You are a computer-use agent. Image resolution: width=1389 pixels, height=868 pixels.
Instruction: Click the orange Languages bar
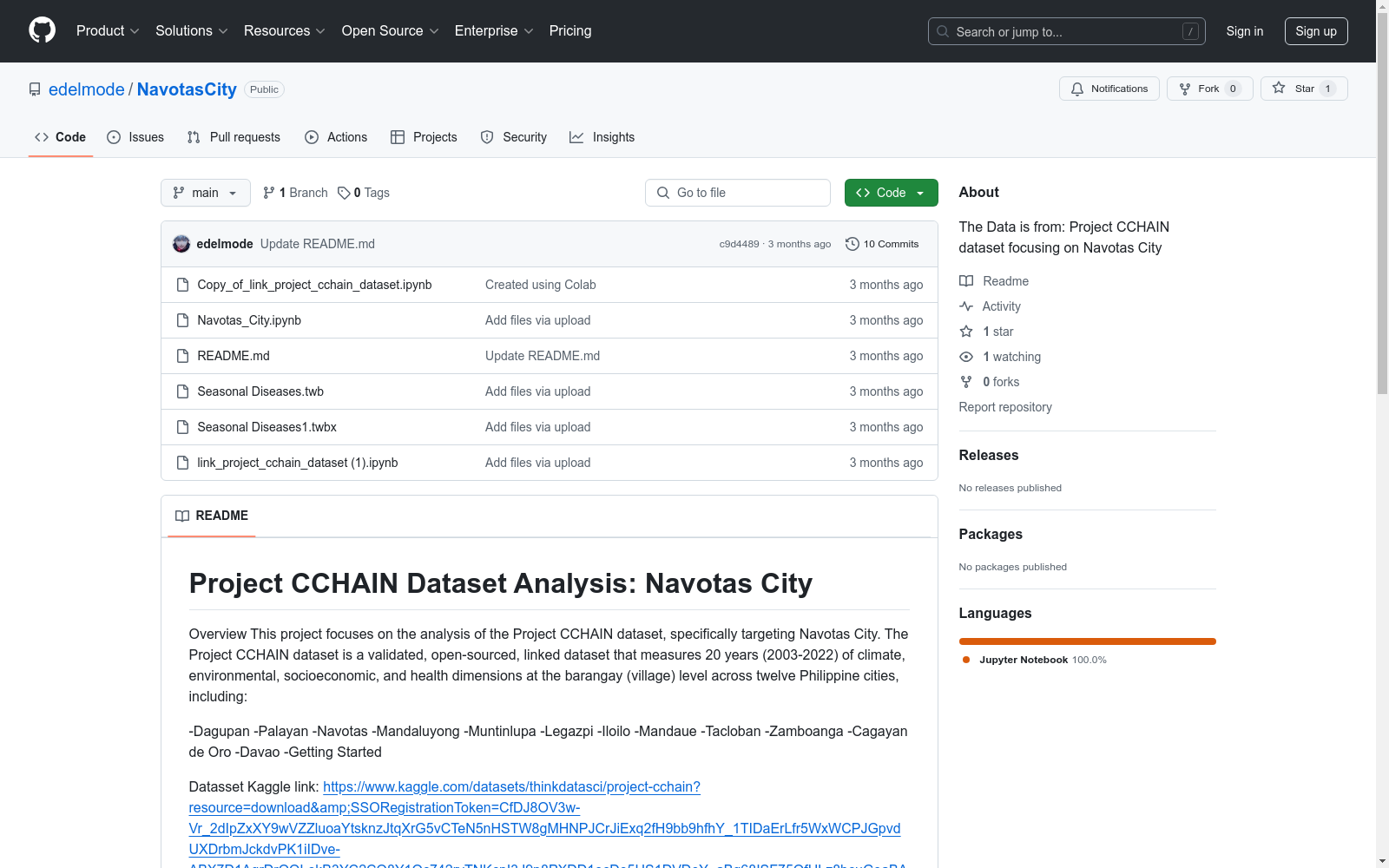1087,641
